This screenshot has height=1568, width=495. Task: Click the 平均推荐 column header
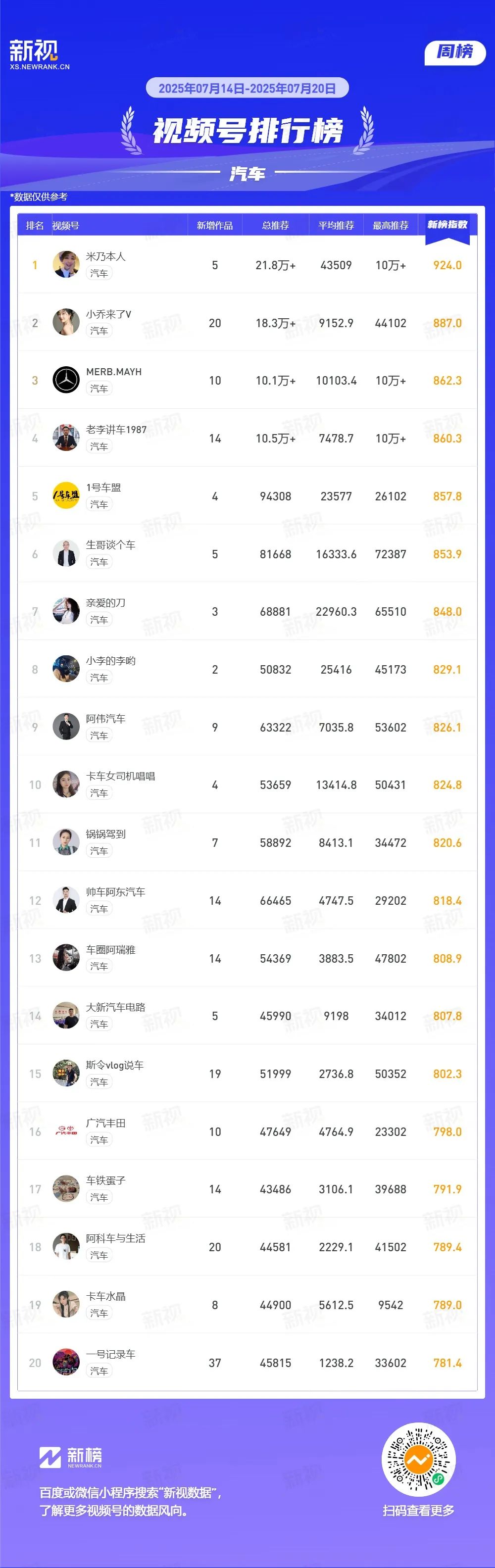click(336, 225)
